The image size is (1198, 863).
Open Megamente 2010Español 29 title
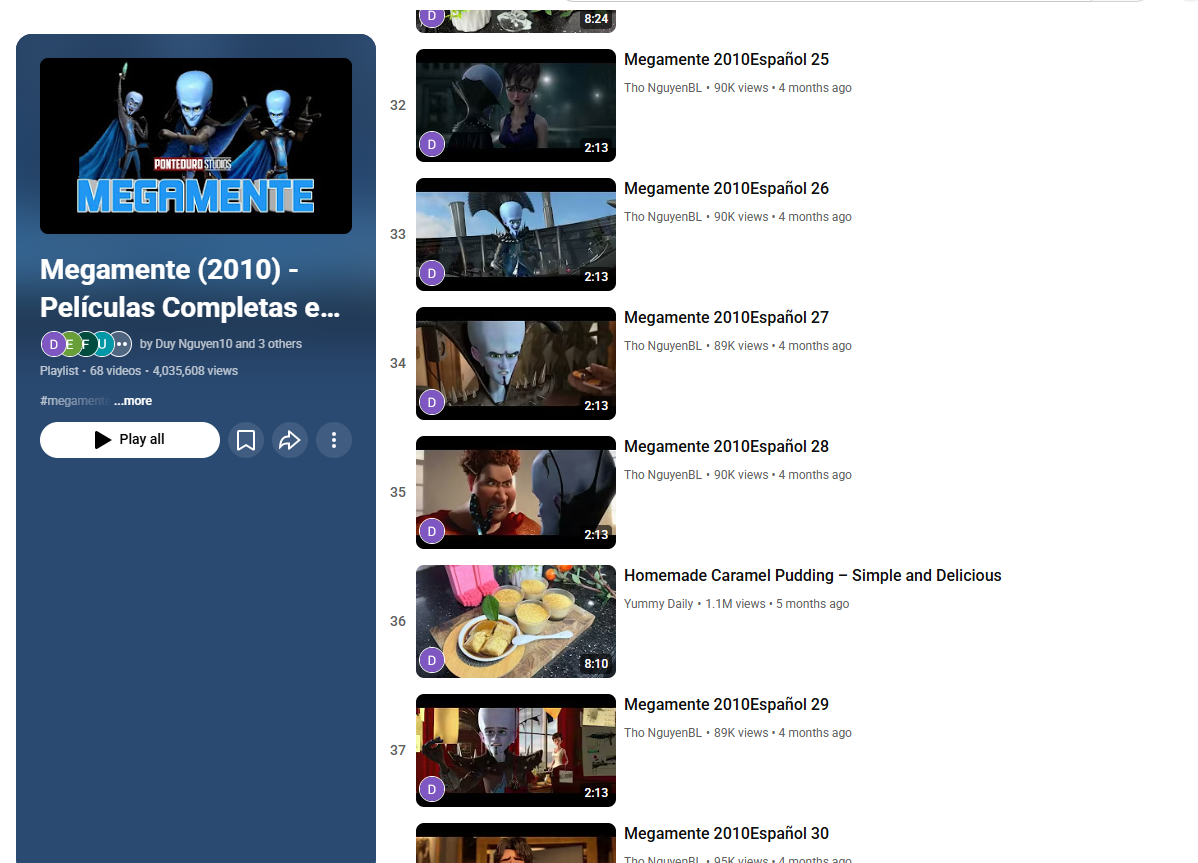point(727,705)
